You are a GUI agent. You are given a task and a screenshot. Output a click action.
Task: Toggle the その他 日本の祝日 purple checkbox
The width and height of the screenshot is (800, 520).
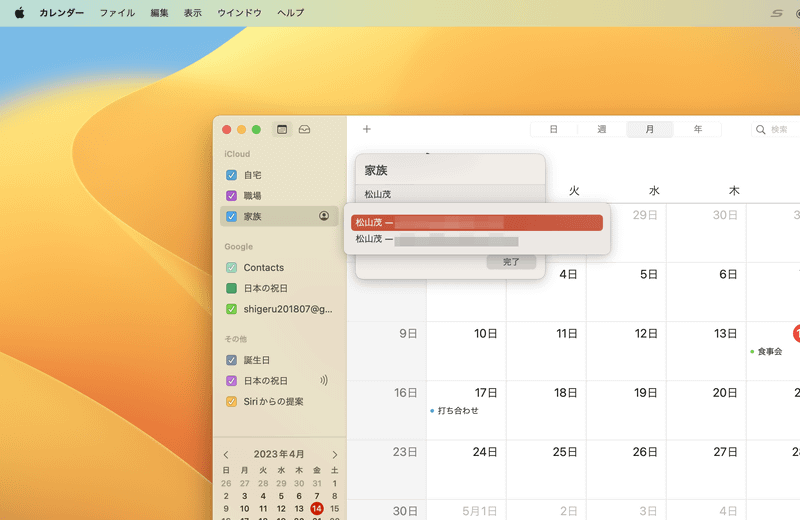point(231,381)
